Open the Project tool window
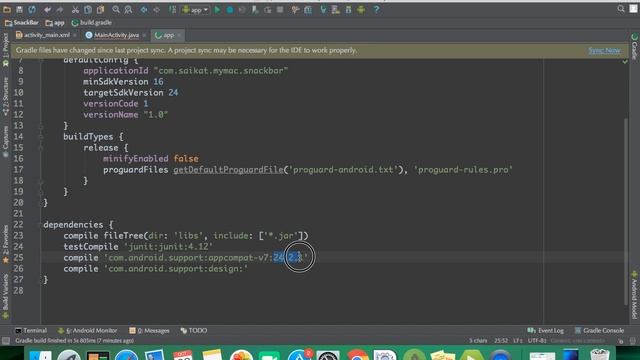The width and height of the screenshot is (640, 360). click(x=5, y=49)
